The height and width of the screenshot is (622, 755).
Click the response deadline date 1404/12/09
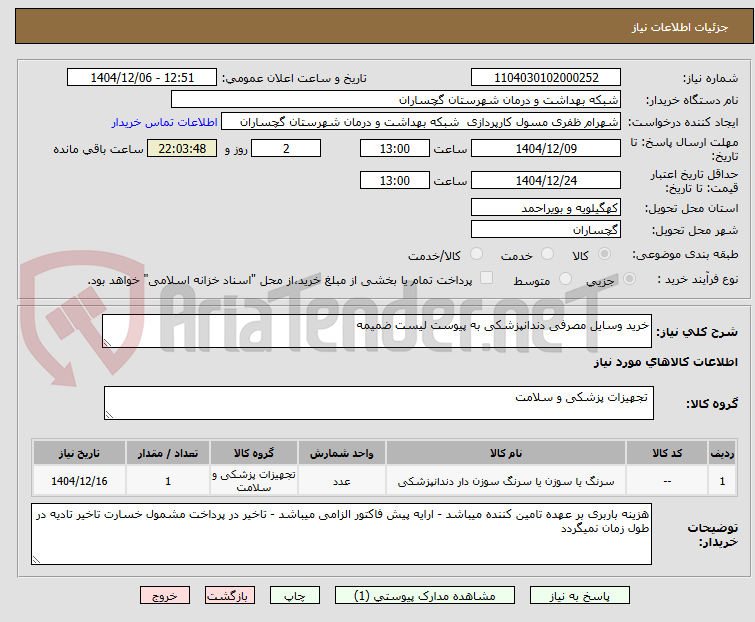(x=546, y=148)
